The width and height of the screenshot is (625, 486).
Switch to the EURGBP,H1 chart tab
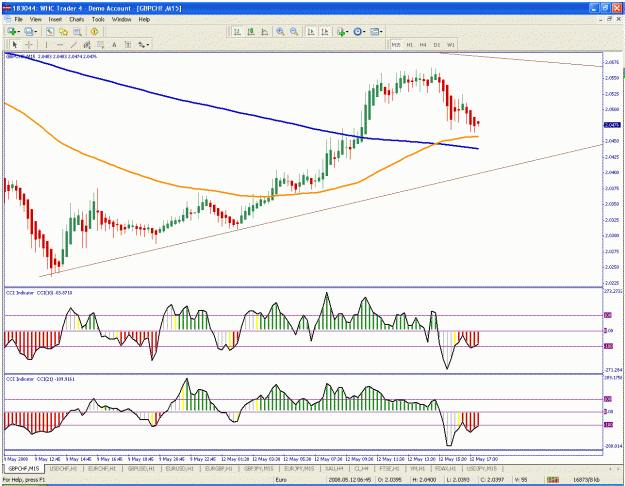[218, 468]
